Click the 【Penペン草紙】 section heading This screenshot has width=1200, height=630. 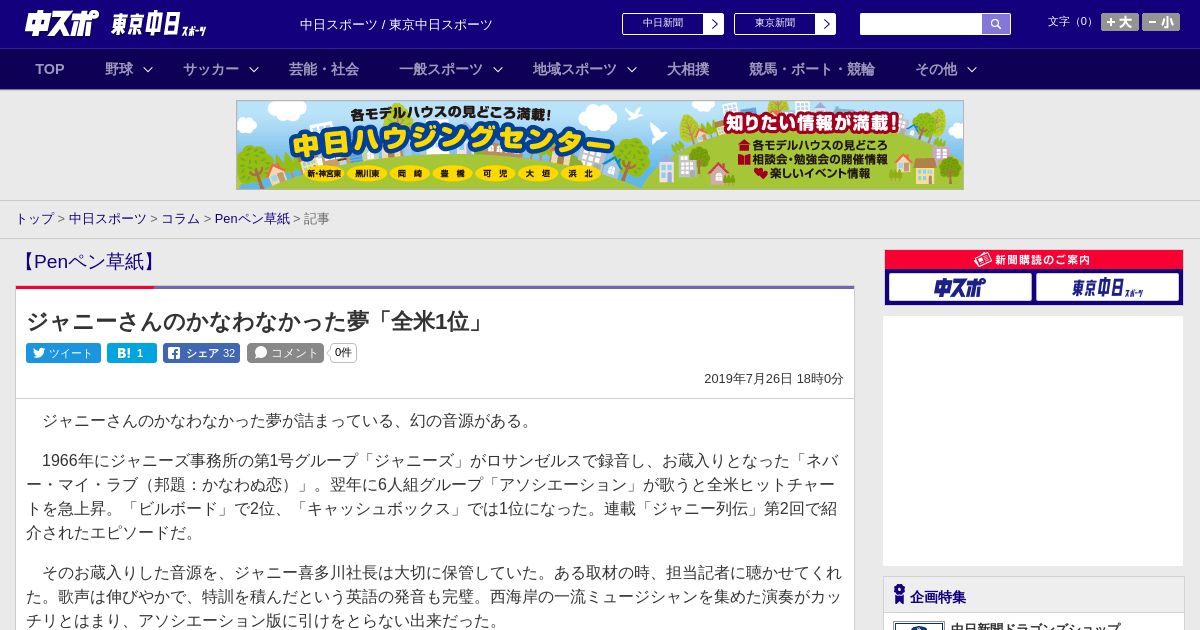tap(89, 262)
